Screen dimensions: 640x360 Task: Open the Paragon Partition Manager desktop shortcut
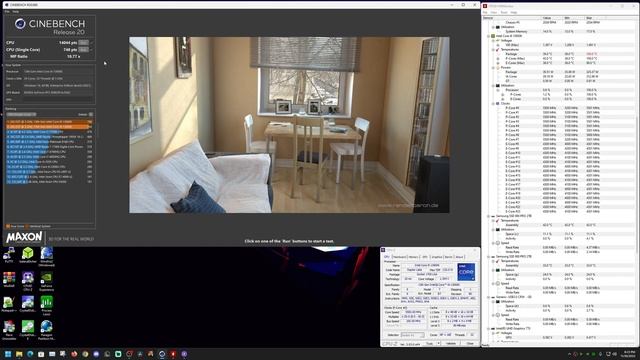pos(47,330)
